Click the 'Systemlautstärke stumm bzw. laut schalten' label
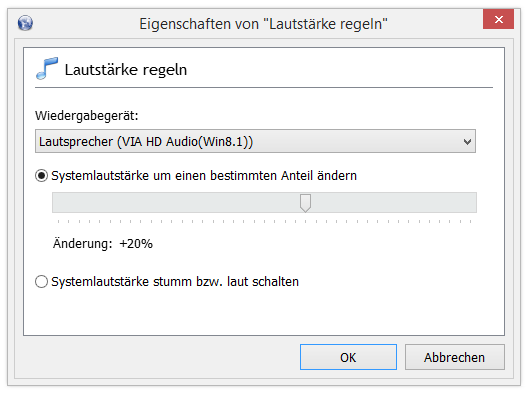The image size is (529, 394). click(175, 281)
